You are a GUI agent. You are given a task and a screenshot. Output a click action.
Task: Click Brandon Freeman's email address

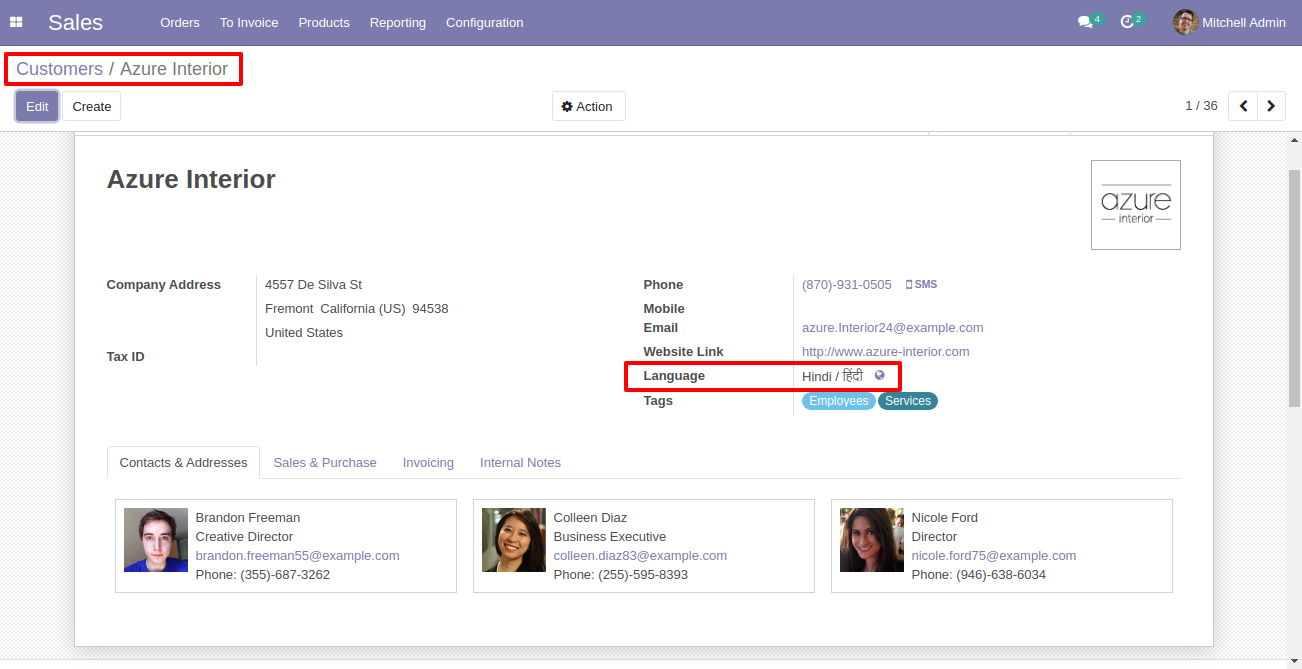[297, 556]
